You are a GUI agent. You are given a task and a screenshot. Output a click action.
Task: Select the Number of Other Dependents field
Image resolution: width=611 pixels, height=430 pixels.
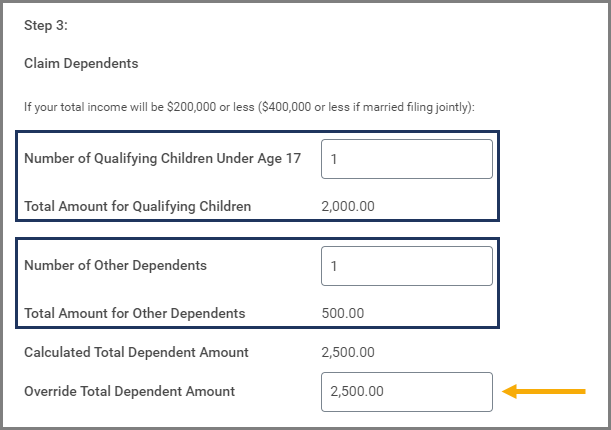(406, 266)
